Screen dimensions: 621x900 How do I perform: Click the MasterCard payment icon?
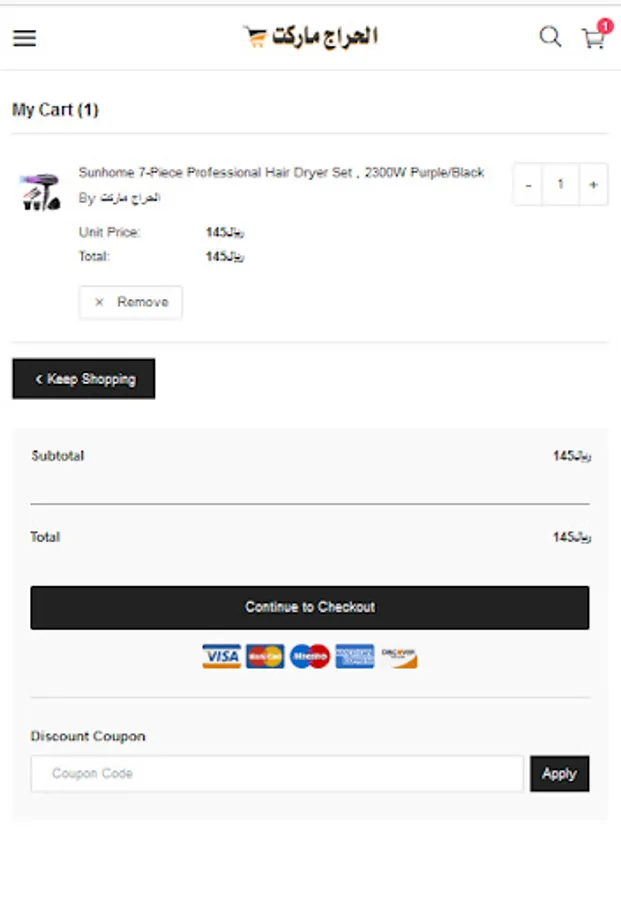click(265, 656)
